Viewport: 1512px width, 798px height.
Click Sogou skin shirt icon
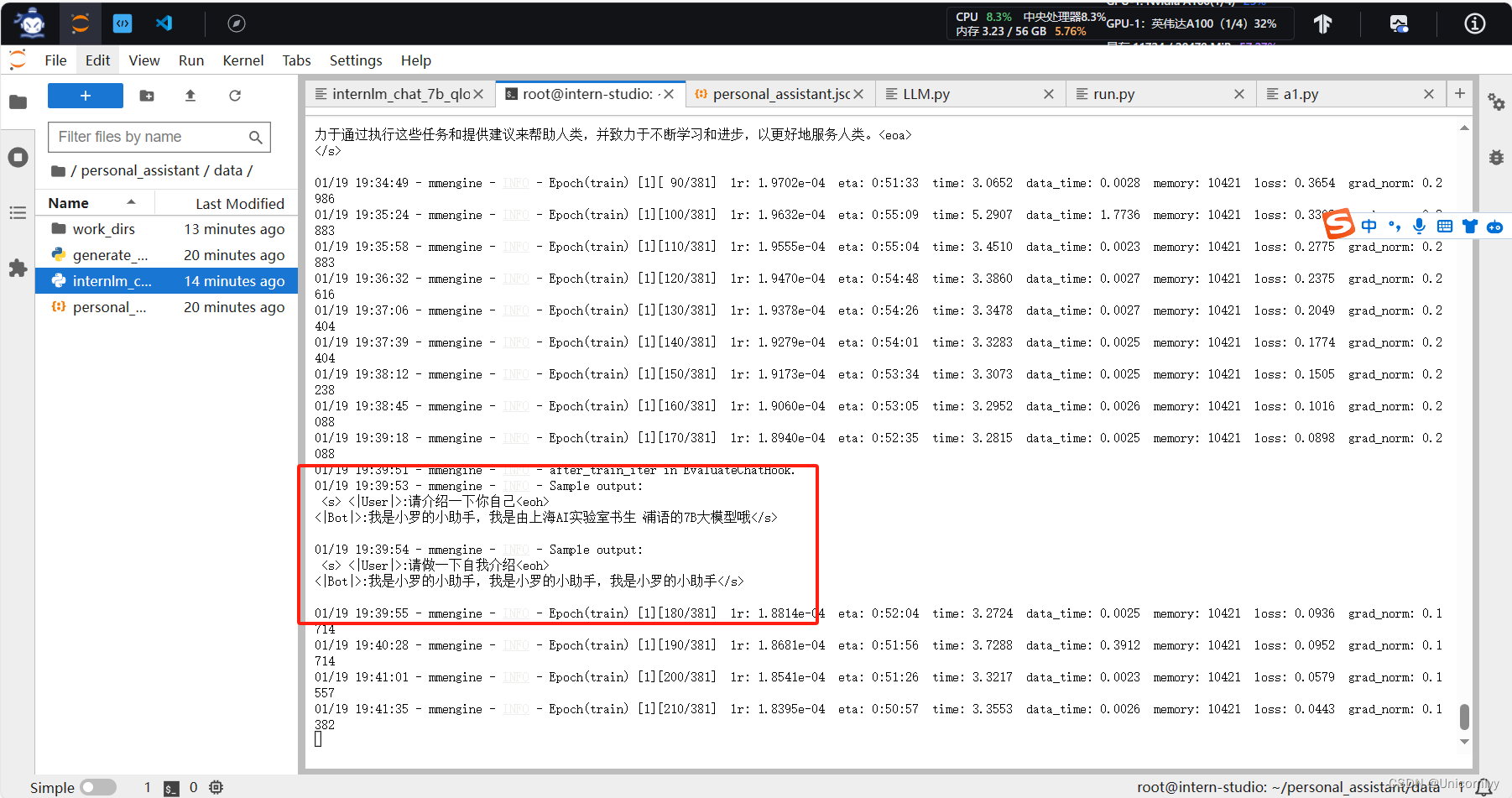[x=1469, y=226]
